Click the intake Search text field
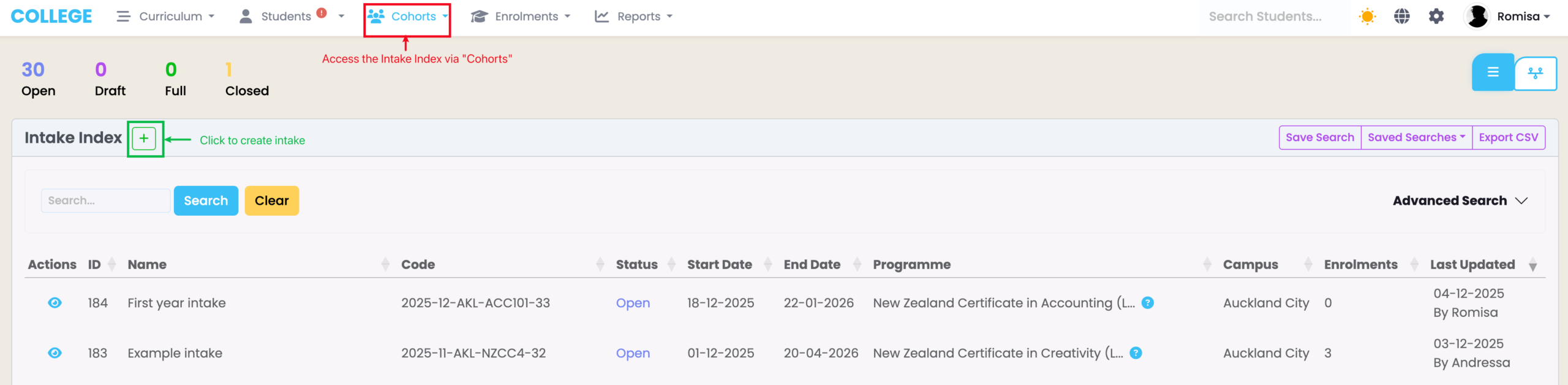This screenshot has width=1568, height=385. click(x=105, y=200)
